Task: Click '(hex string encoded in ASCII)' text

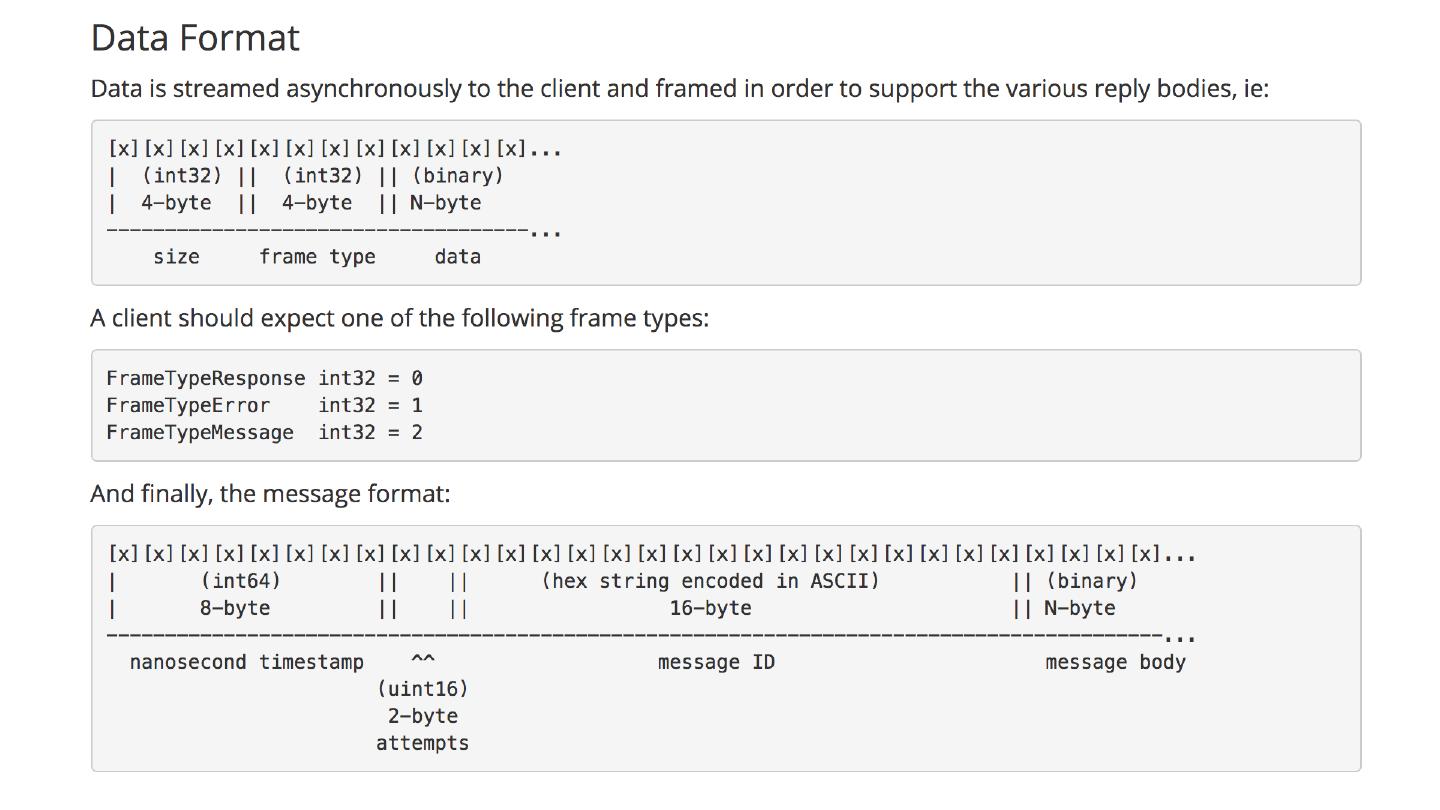Action: click(x=710, y=581)
